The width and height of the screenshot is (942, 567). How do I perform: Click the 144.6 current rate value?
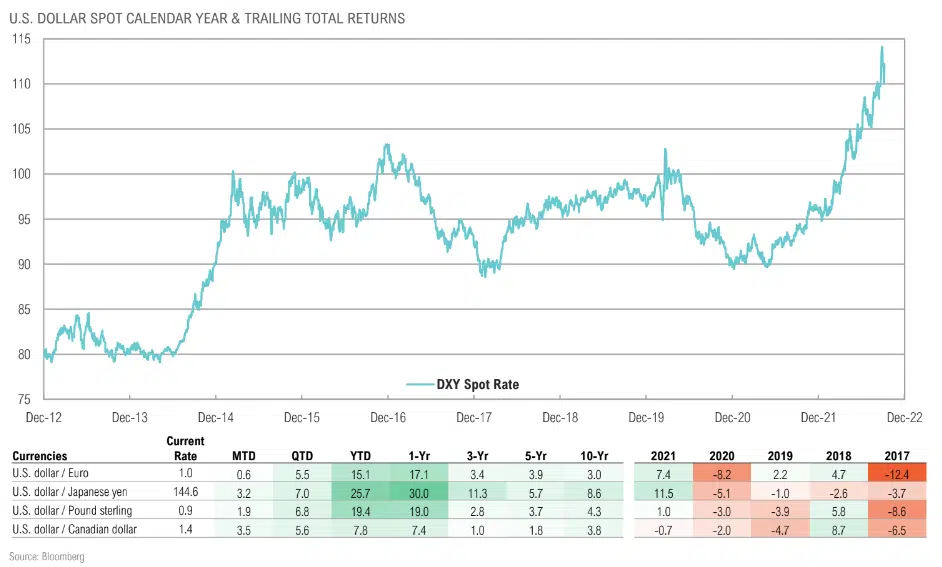click(187, 492)
